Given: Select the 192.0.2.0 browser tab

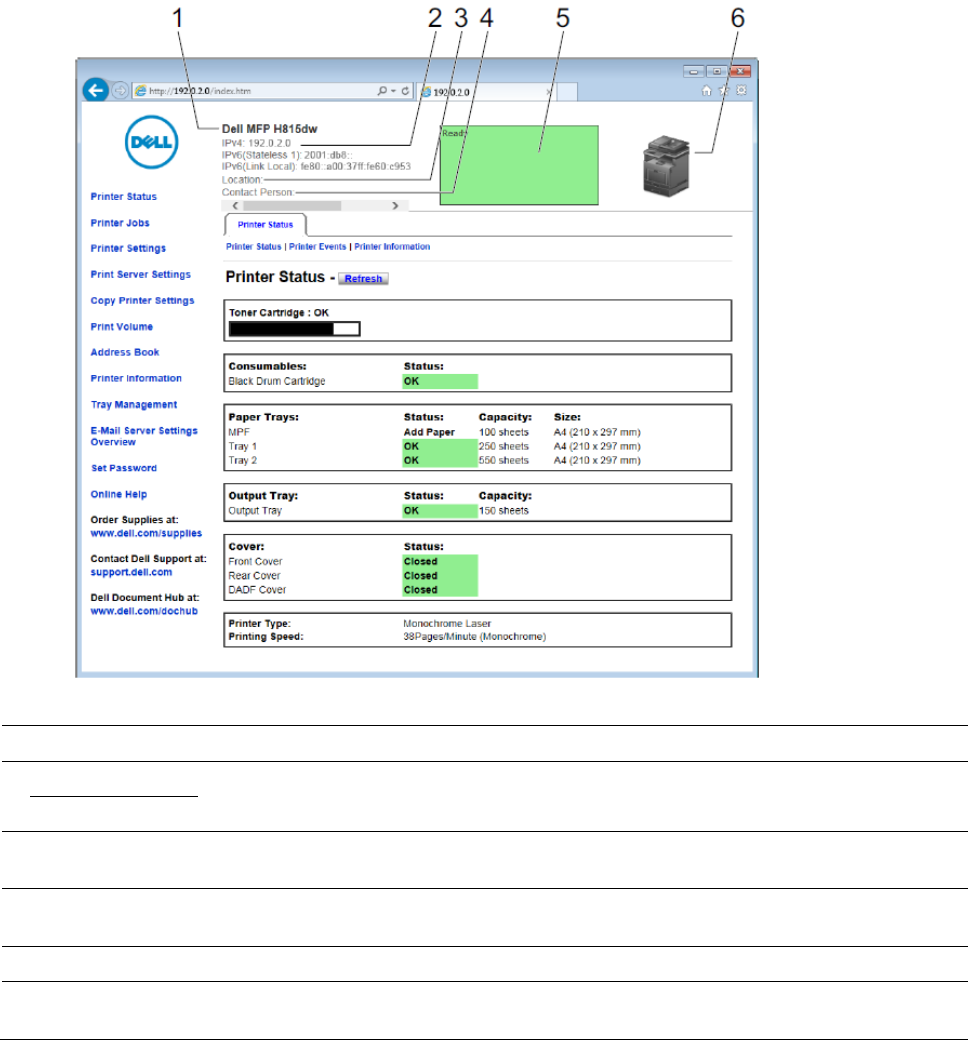Looking at the screenshot, I should (x=487, y=92).
